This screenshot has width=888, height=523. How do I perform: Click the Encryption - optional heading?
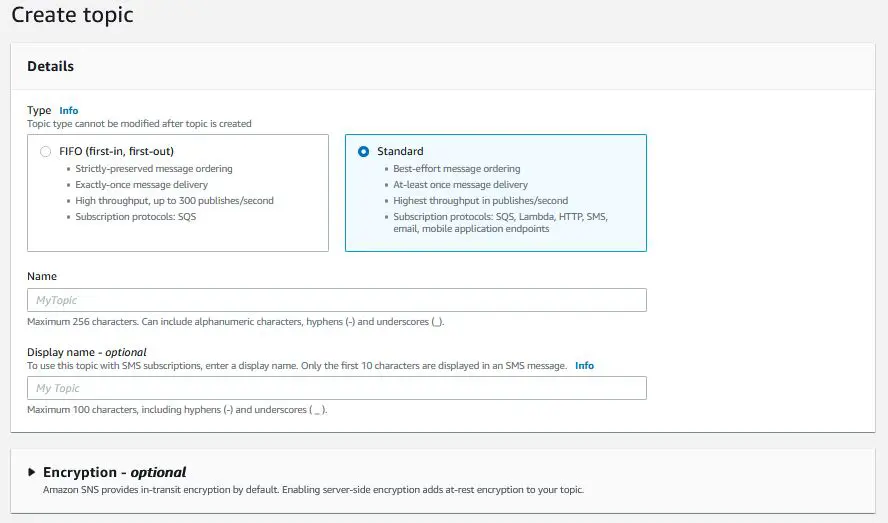point(114,472)
